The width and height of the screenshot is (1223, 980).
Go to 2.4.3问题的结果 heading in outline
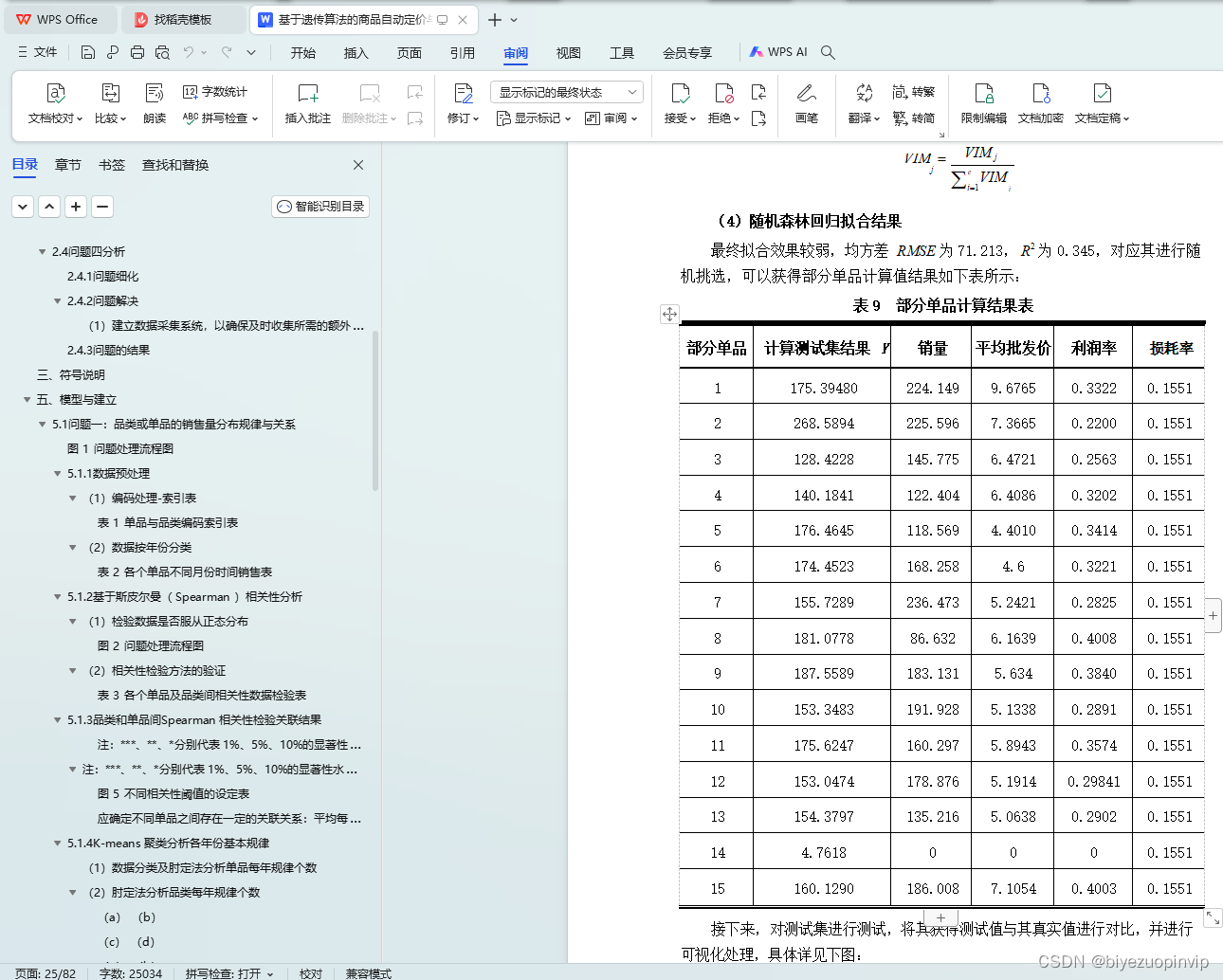(108, 351)
